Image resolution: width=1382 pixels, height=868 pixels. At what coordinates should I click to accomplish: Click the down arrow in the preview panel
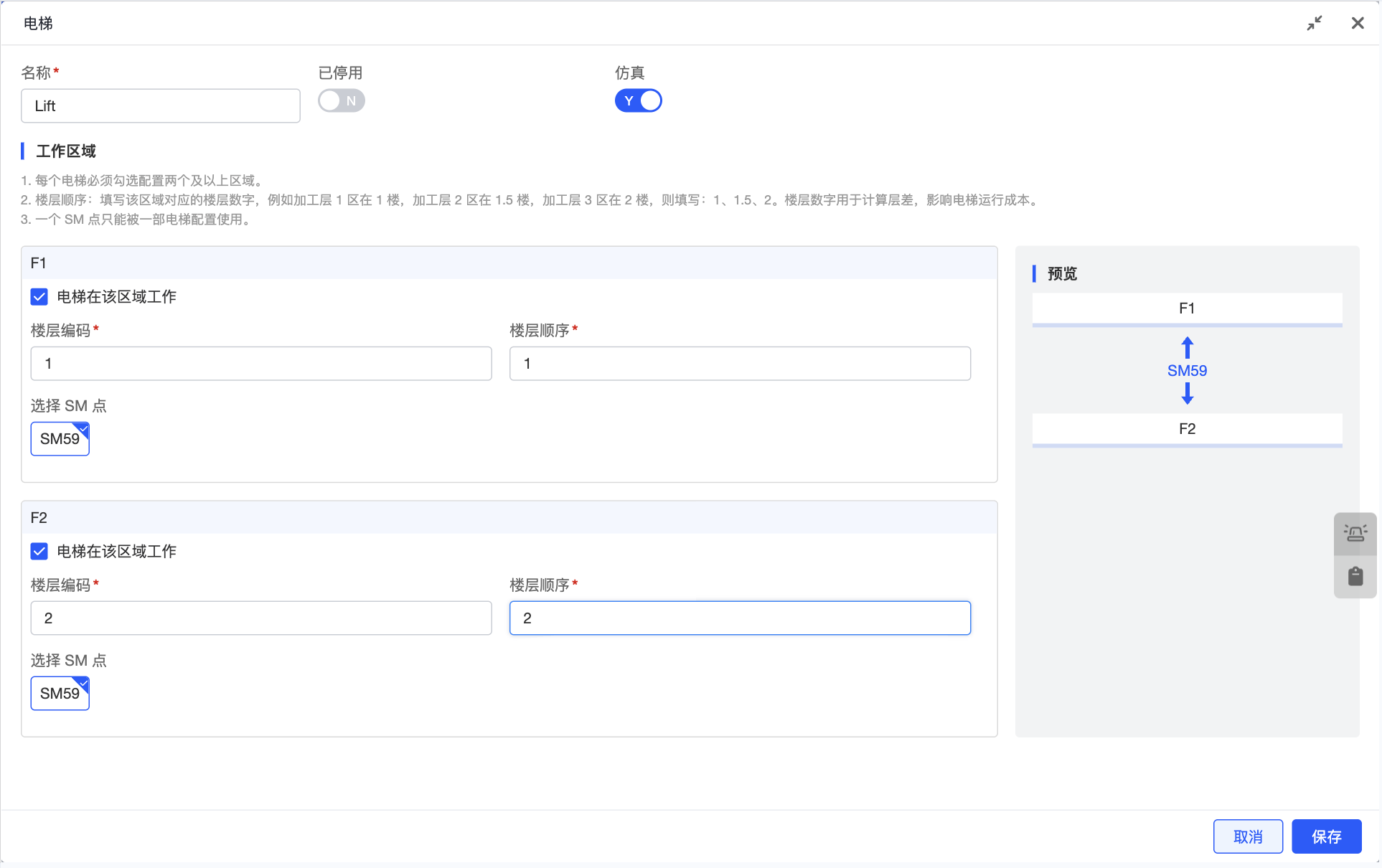tap(1188, 393)
